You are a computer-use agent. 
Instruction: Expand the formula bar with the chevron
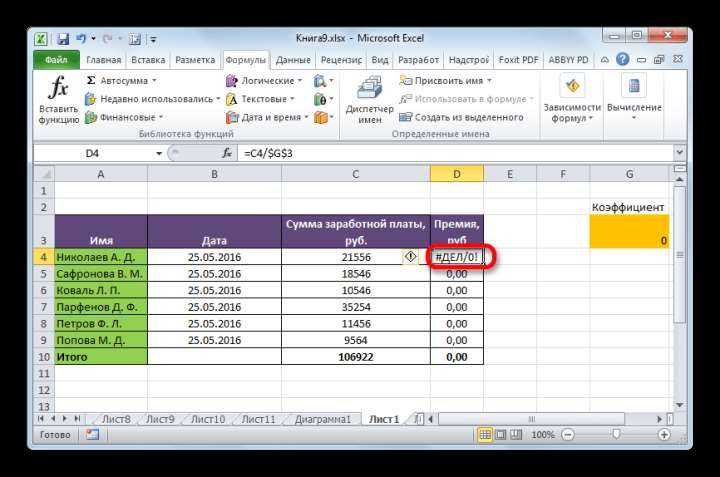680,152
